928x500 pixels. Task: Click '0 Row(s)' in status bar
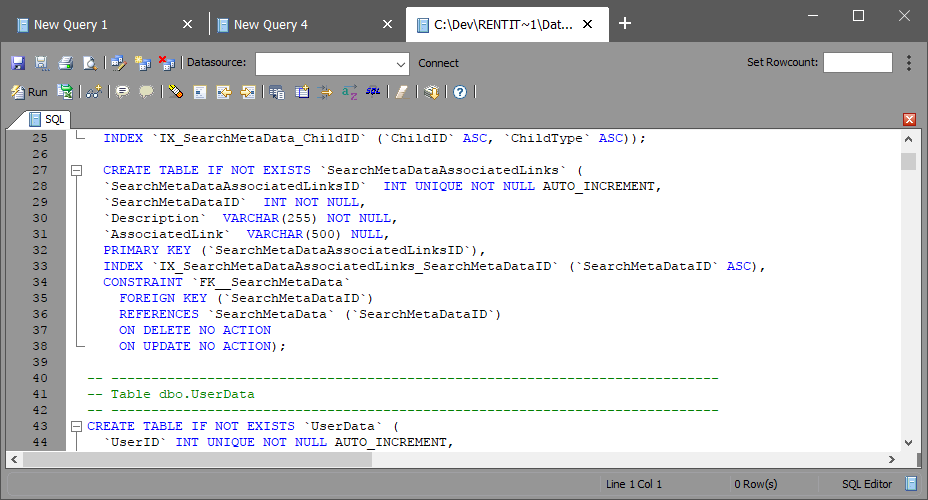[x=756, y=484]
